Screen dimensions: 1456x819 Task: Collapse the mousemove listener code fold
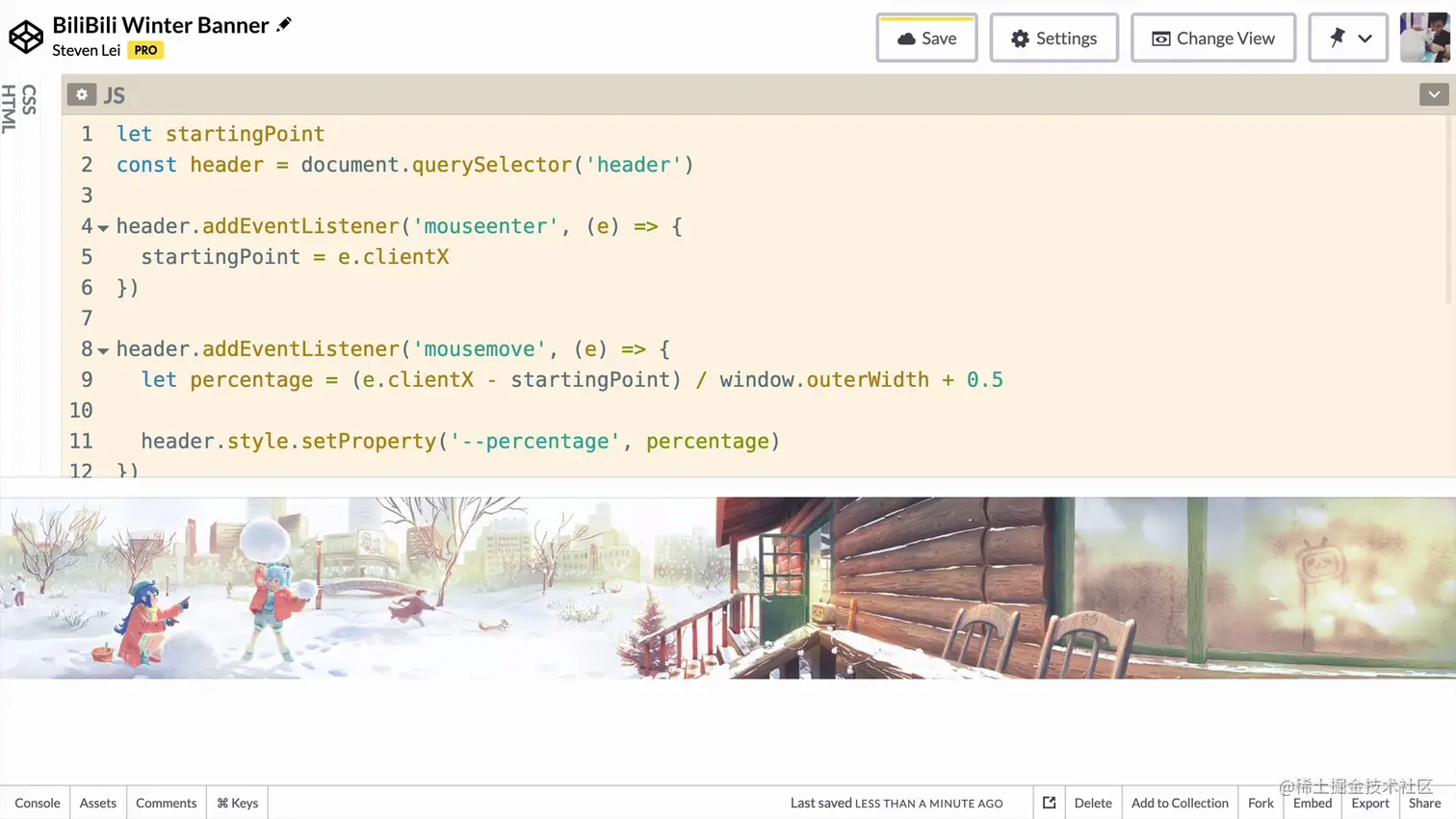(x=103, y=350)
